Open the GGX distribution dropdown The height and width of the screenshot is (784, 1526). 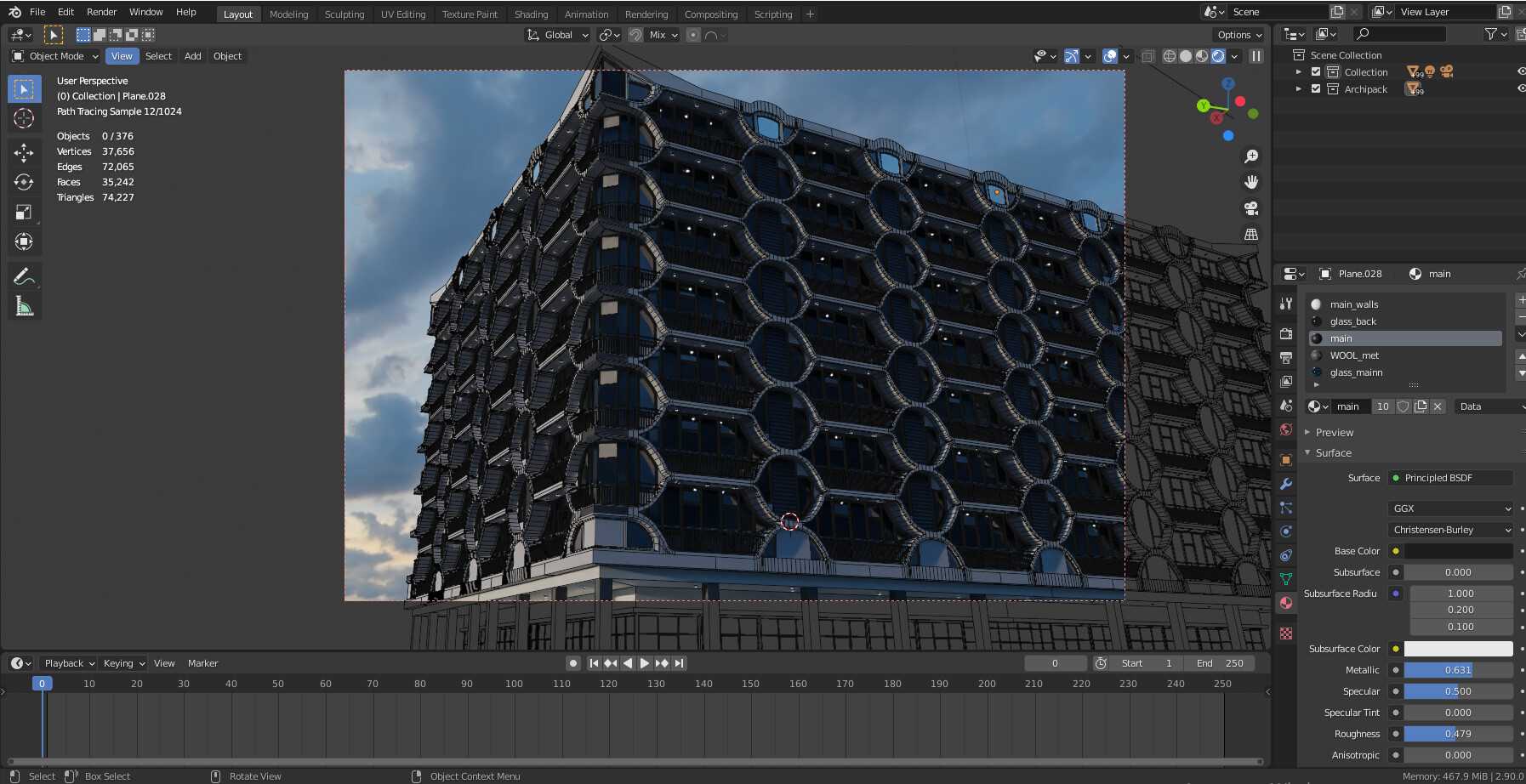[x=1450, y=508]
